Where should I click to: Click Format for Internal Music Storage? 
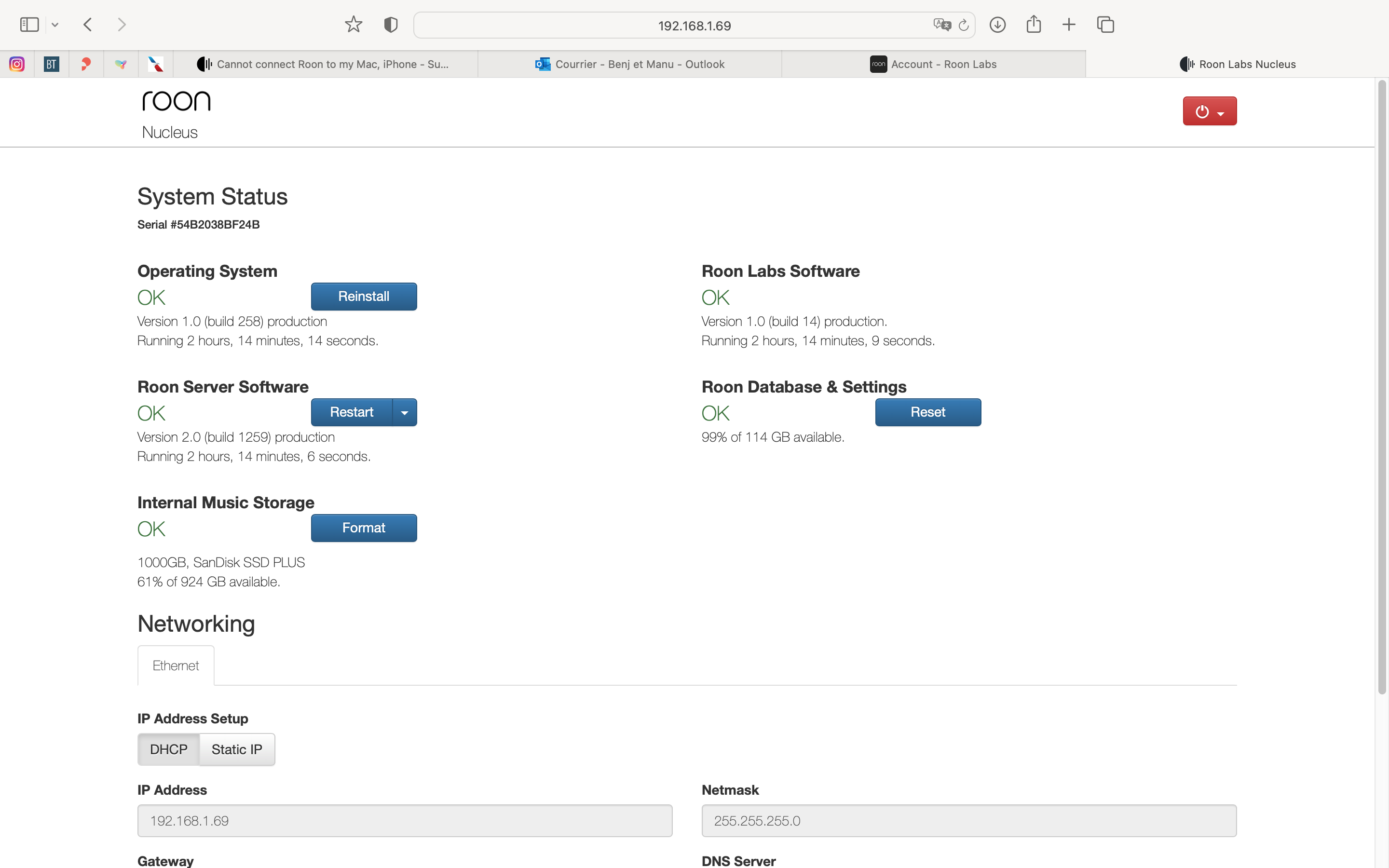click(364, 528)
